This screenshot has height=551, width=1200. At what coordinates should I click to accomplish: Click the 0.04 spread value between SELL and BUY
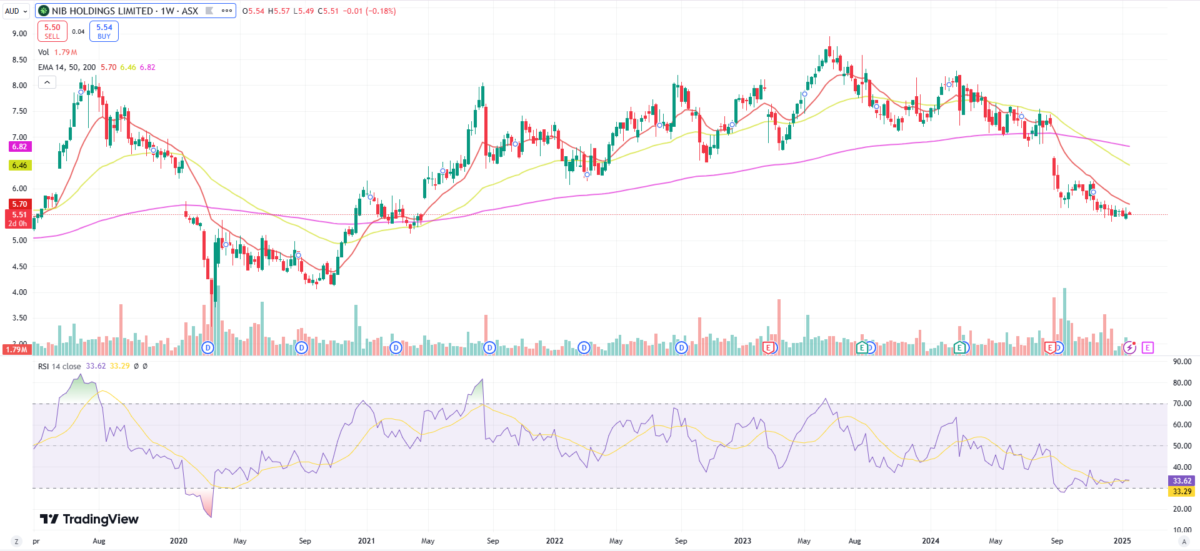click(x=78, y=31)
